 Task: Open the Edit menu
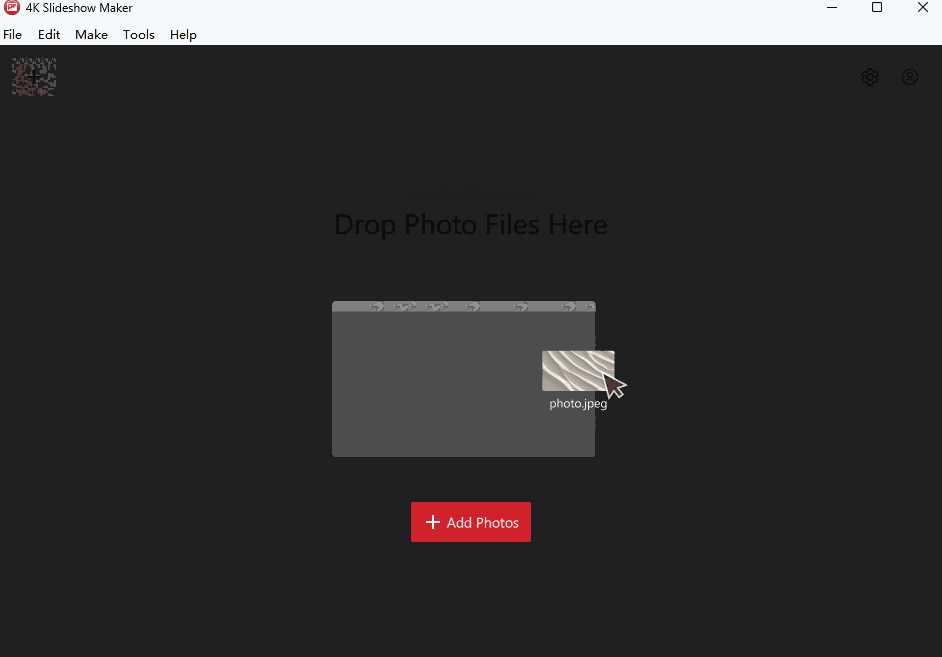coord(48,34)
